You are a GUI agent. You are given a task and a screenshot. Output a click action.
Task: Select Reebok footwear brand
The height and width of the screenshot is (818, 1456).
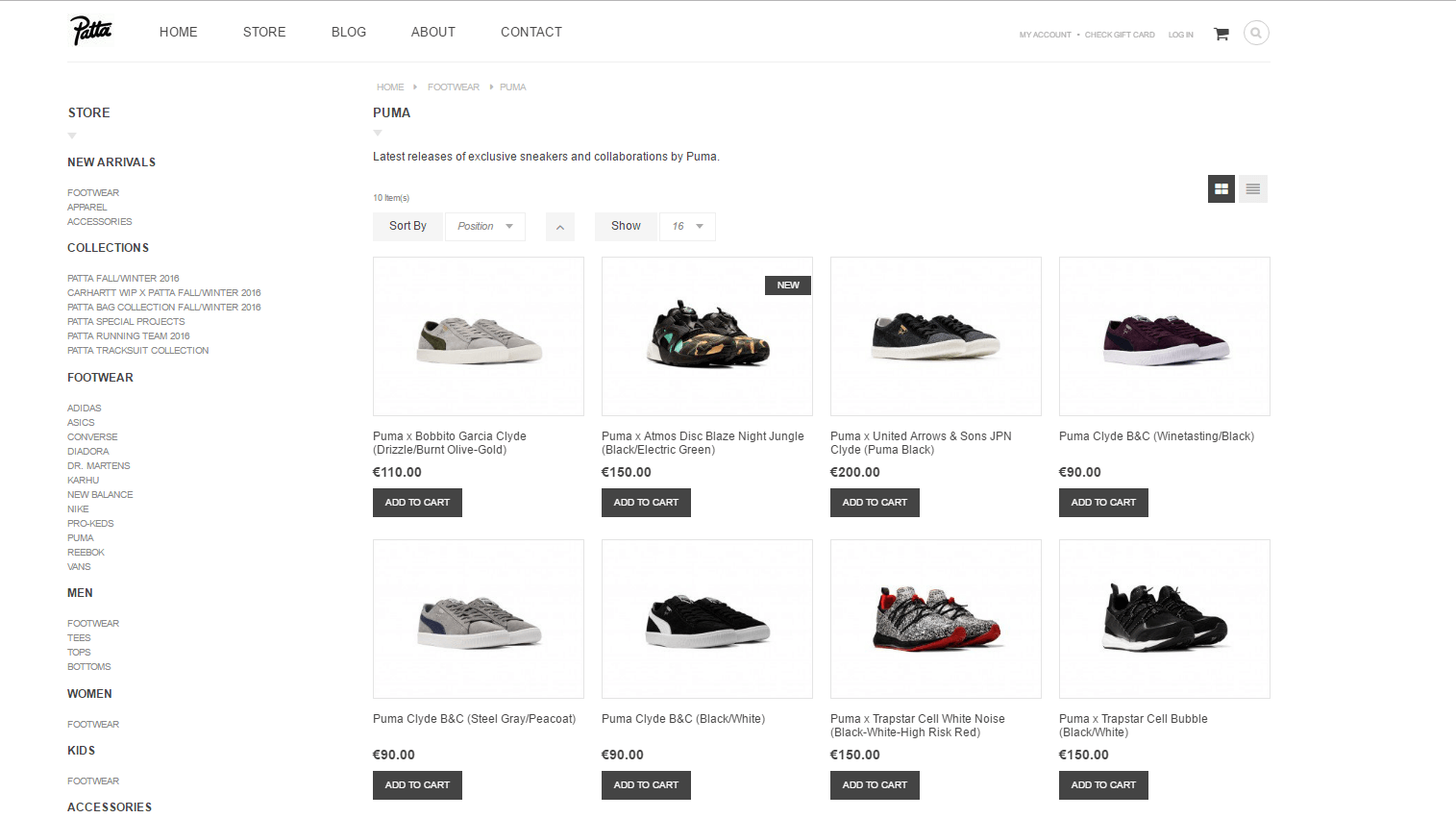tap(86, 553)
